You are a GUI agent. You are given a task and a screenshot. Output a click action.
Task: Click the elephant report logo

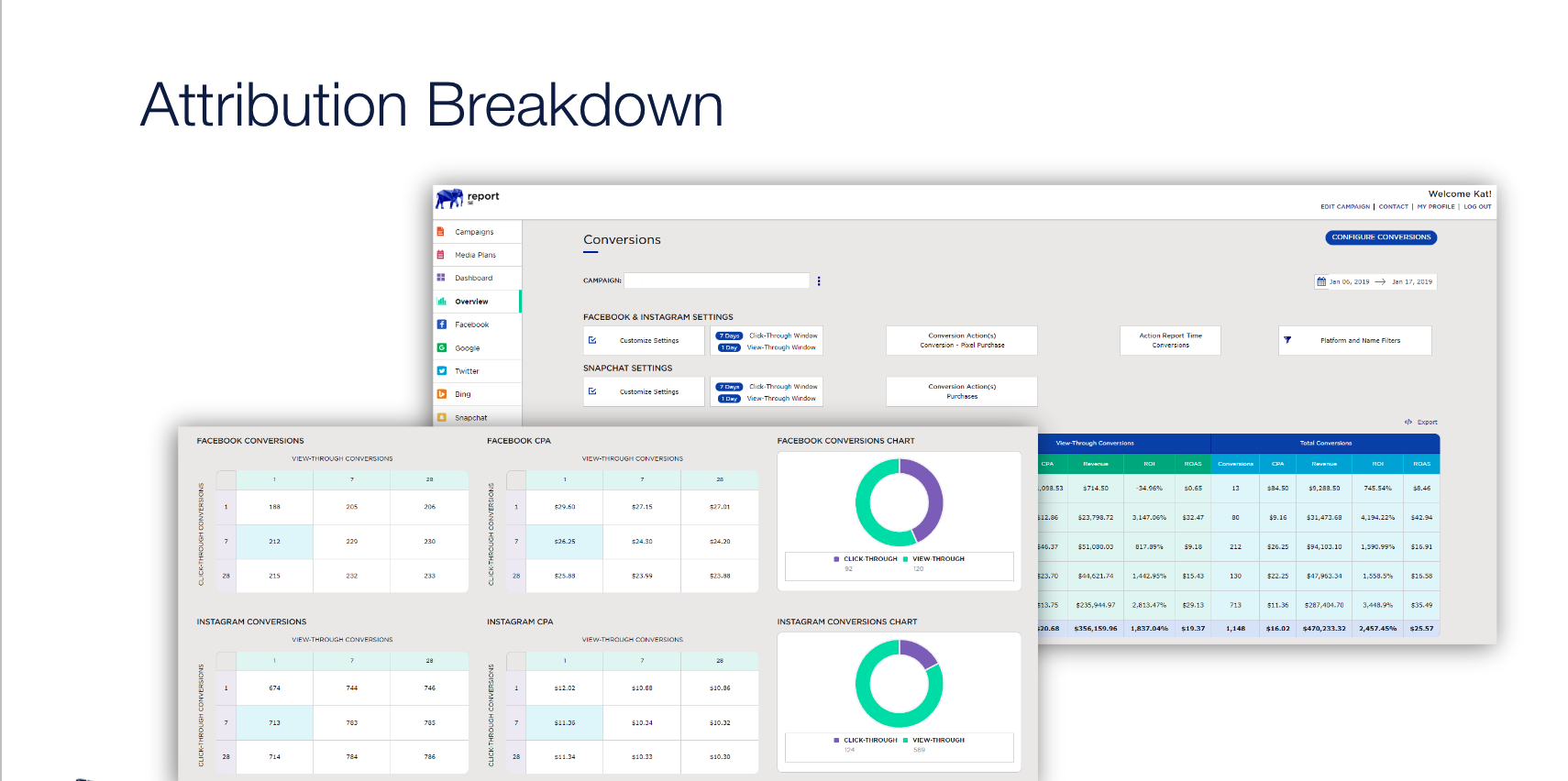click(468, 198)
